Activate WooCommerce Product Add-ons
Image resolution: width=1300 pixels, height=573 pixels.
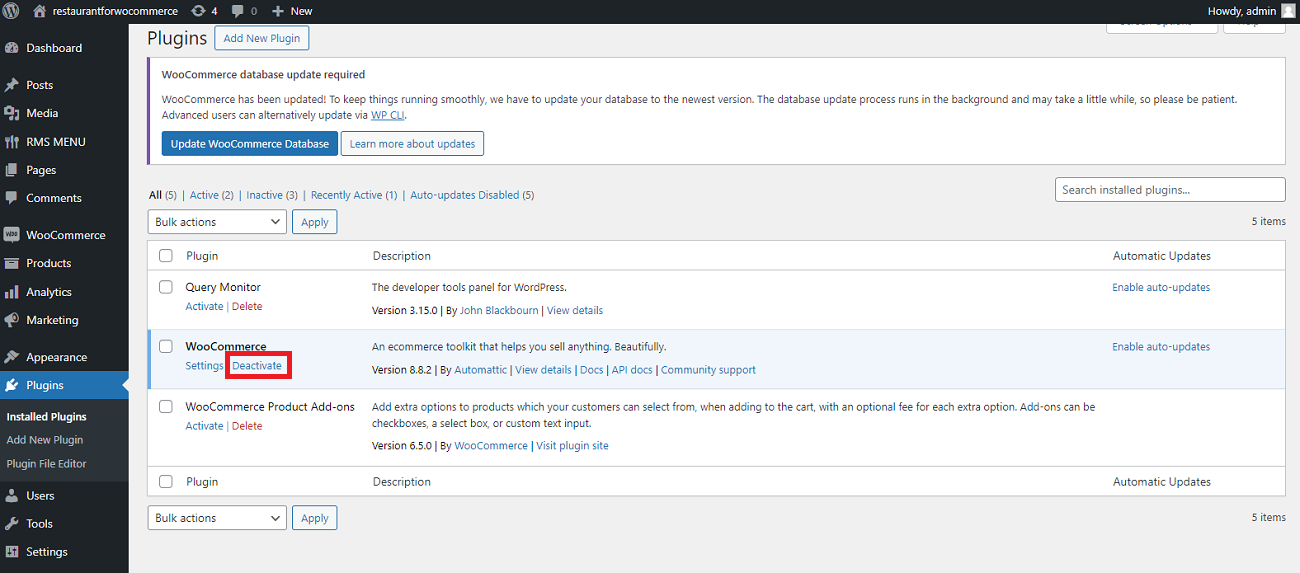click(x=204, y=426)
